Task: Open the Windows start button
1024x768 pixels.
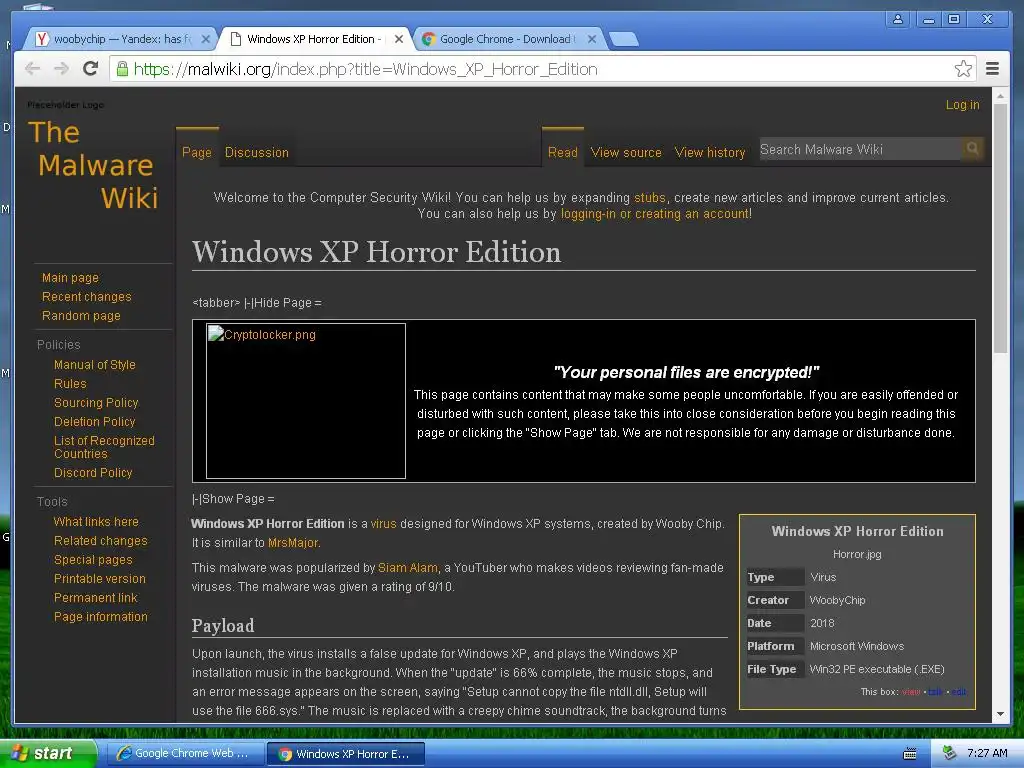Action: [x=47, y=753]
